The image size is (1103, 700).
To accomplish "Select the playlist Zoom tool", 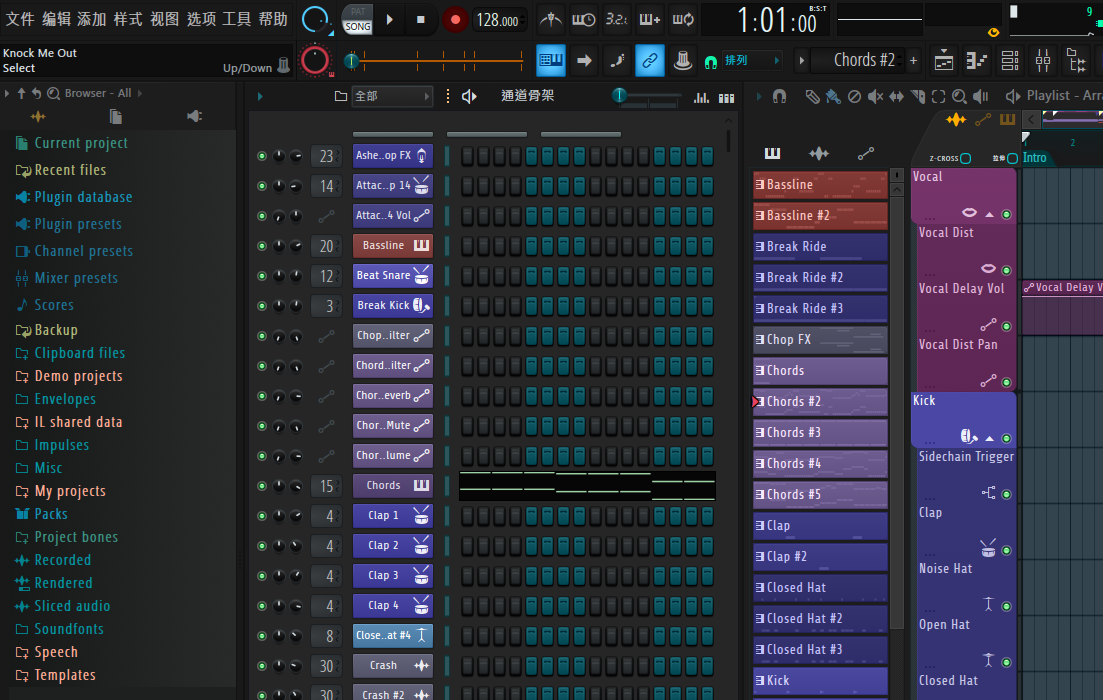I will point(959,96).
